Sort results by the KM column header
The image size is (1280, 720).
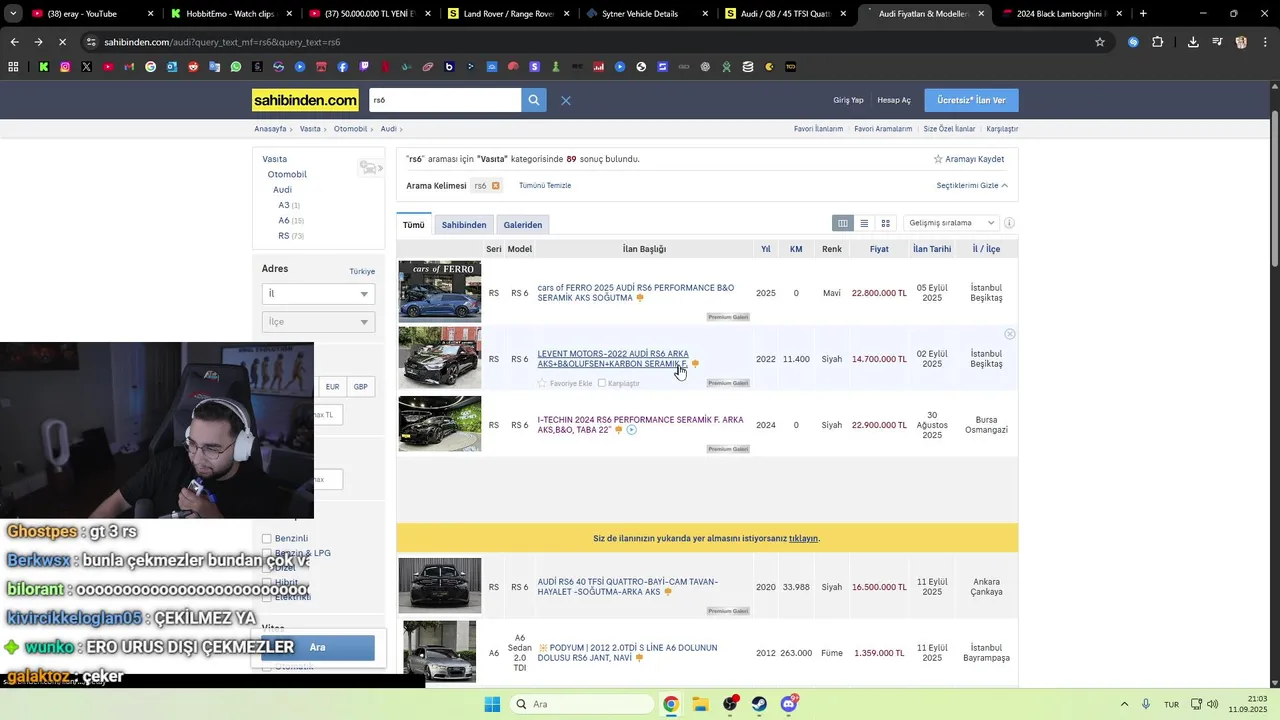796,249
